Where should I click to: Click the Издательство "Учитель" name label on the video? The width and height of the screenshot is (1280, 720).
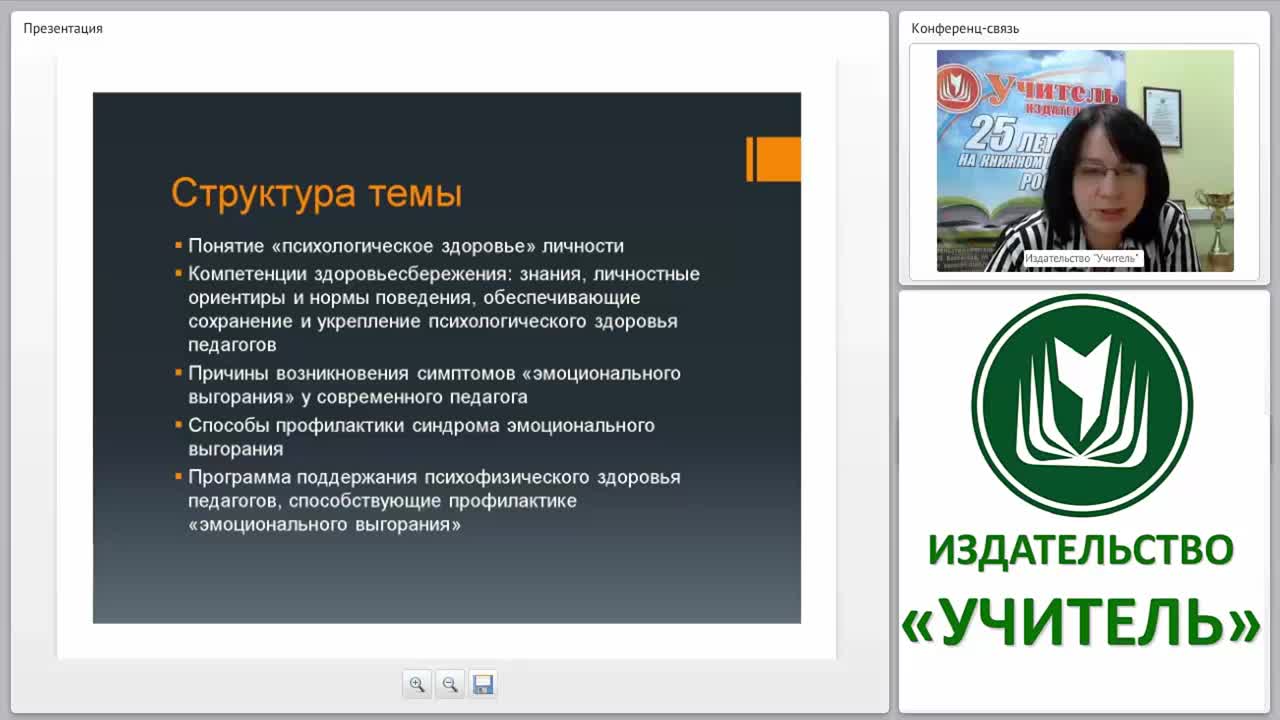1082,259
